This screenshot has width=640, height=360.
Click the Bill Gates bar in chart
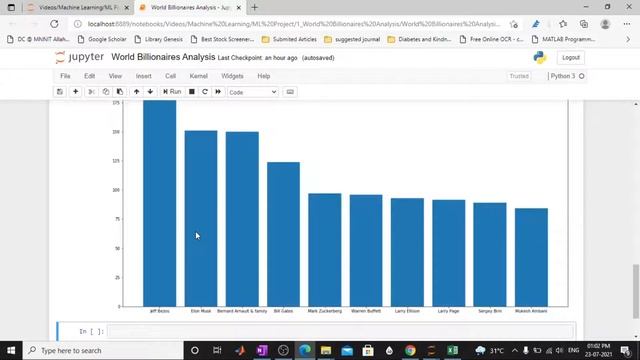283,234
